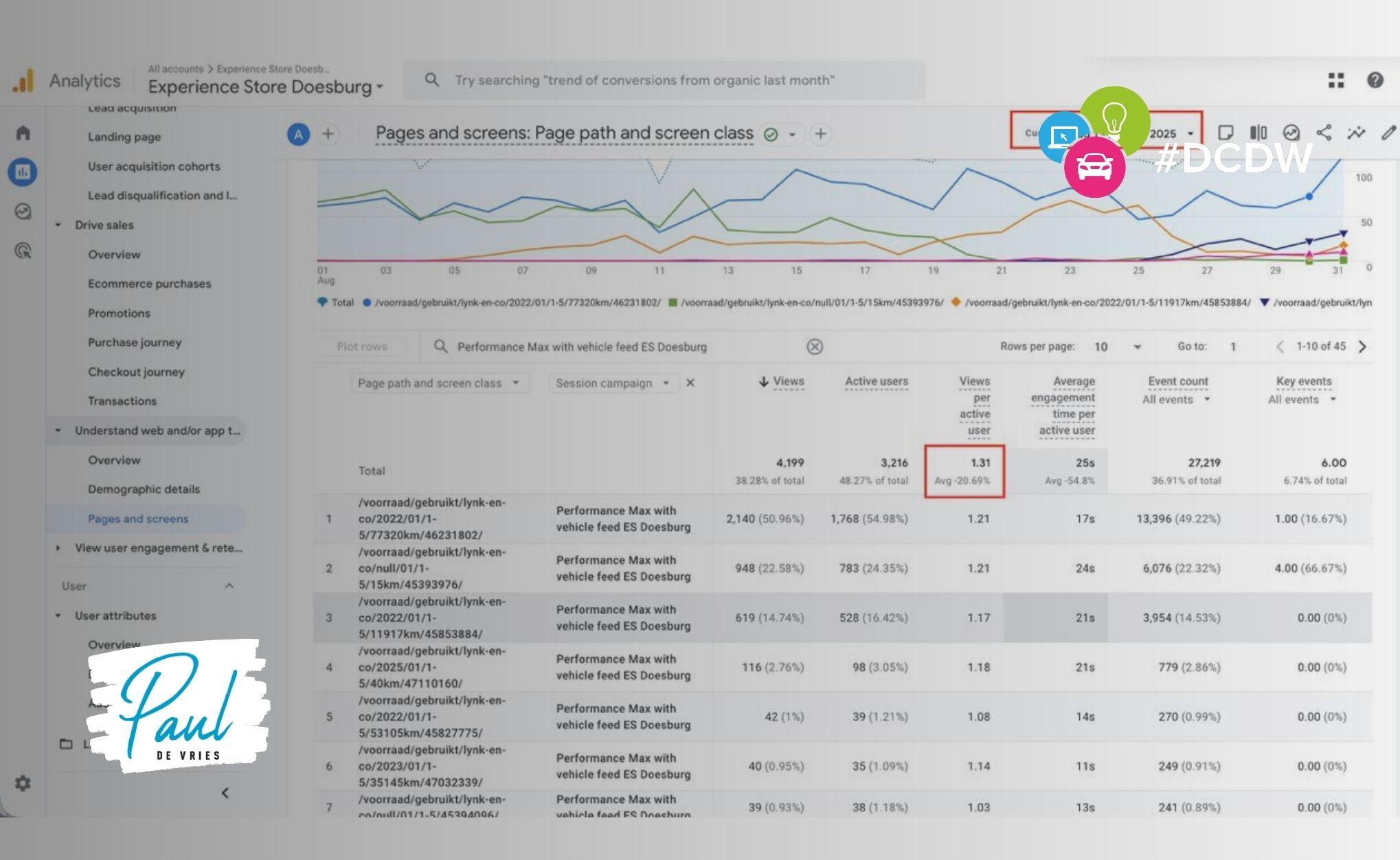This screenshot has height=860, width=1400.
Task: Clear the table search filter
Action: (x=815, y=347)
